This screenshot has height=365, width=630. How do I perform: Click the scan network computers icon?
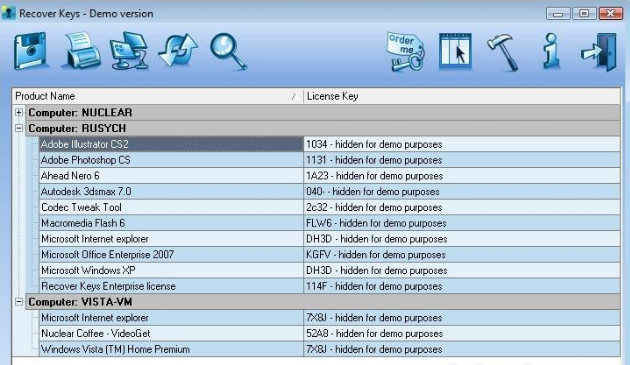coord(129,51)
